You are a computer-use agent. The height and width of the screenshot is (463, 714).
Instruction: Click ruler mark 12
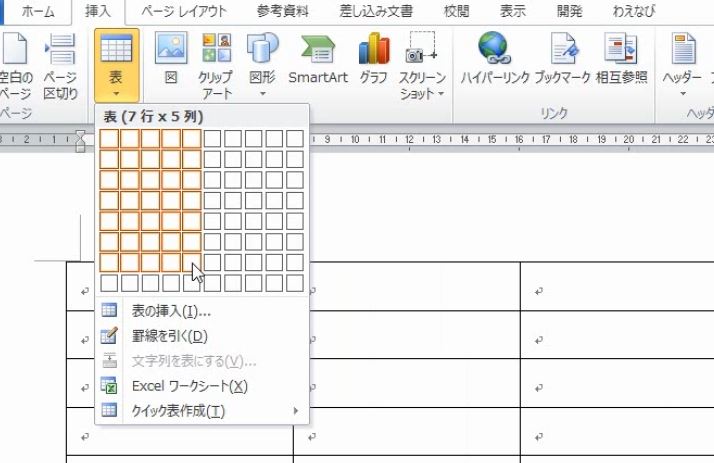[409, 139]
